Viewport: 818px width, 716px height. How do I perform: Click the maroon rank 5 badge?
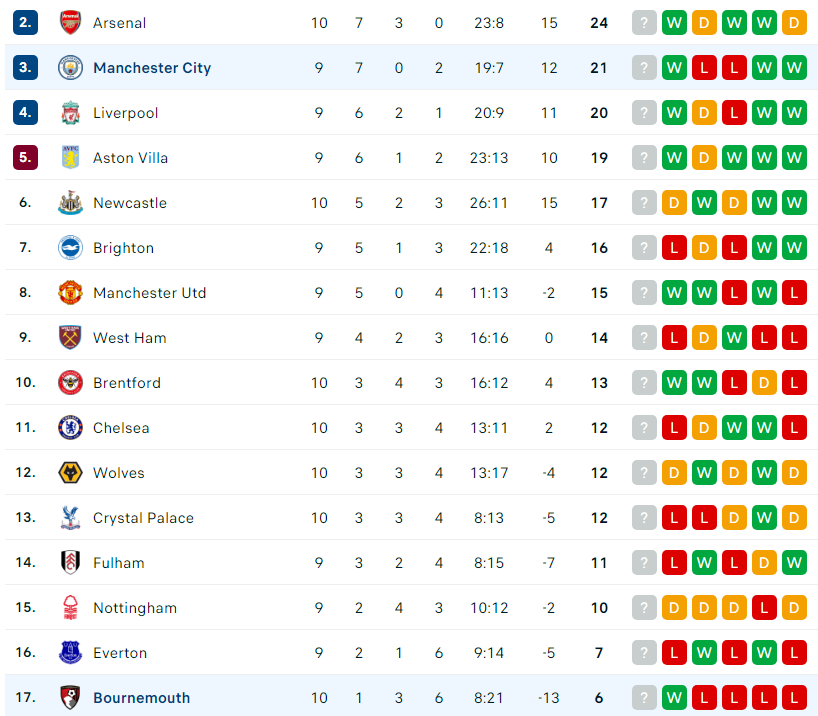[25, 157]
